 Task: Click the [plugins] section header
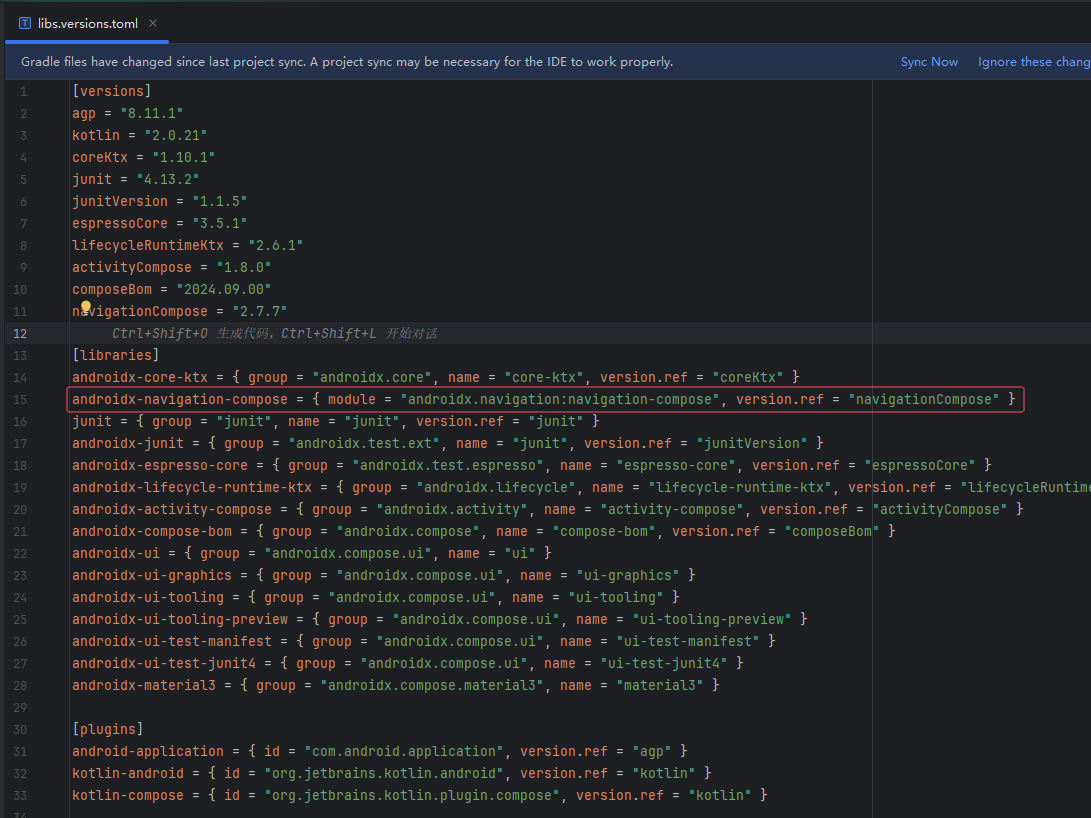108,730
